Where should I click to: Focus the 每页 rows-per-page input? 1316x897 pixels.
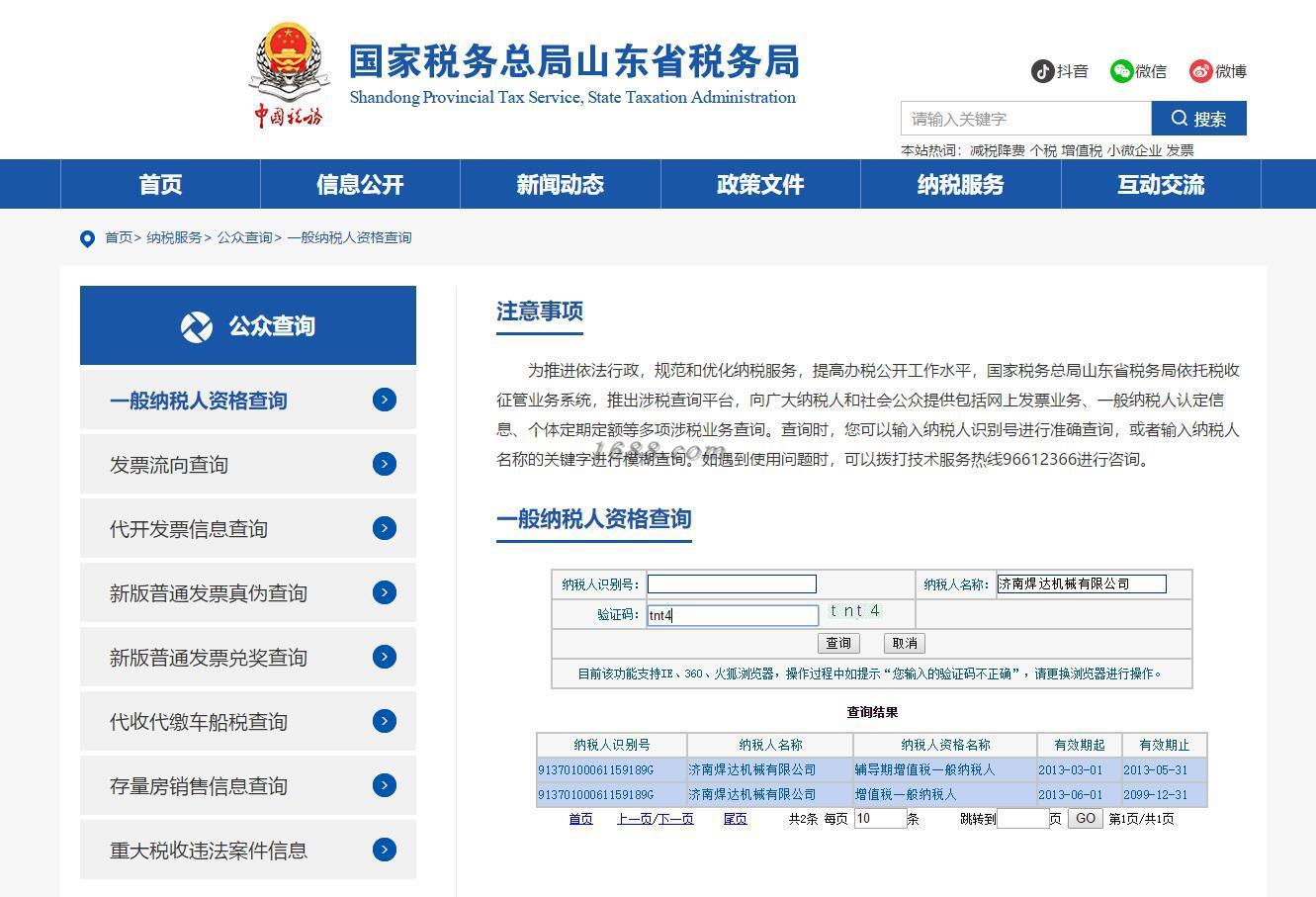point(880,819)
